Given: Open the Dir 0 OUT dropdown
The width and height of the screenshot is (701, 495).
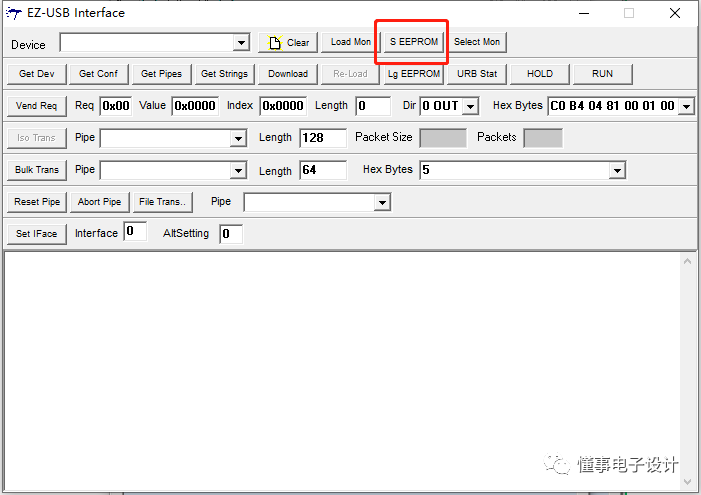Looking at the screenshot, I should (470, 106).
